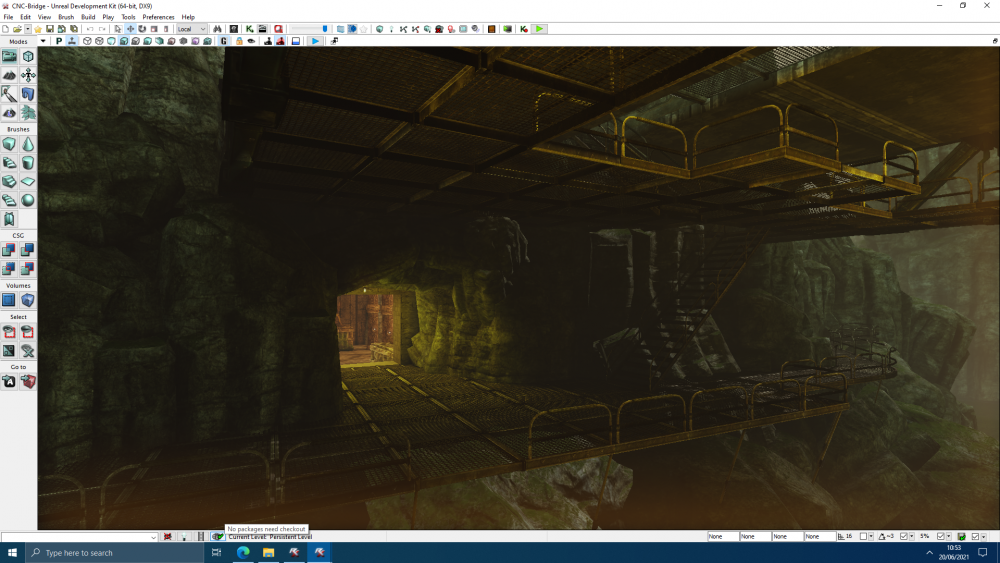Image resolution: width=1000 pixels, height=563 pixels.
Task: Start game with green Play button
Action: tap(540, 29)
